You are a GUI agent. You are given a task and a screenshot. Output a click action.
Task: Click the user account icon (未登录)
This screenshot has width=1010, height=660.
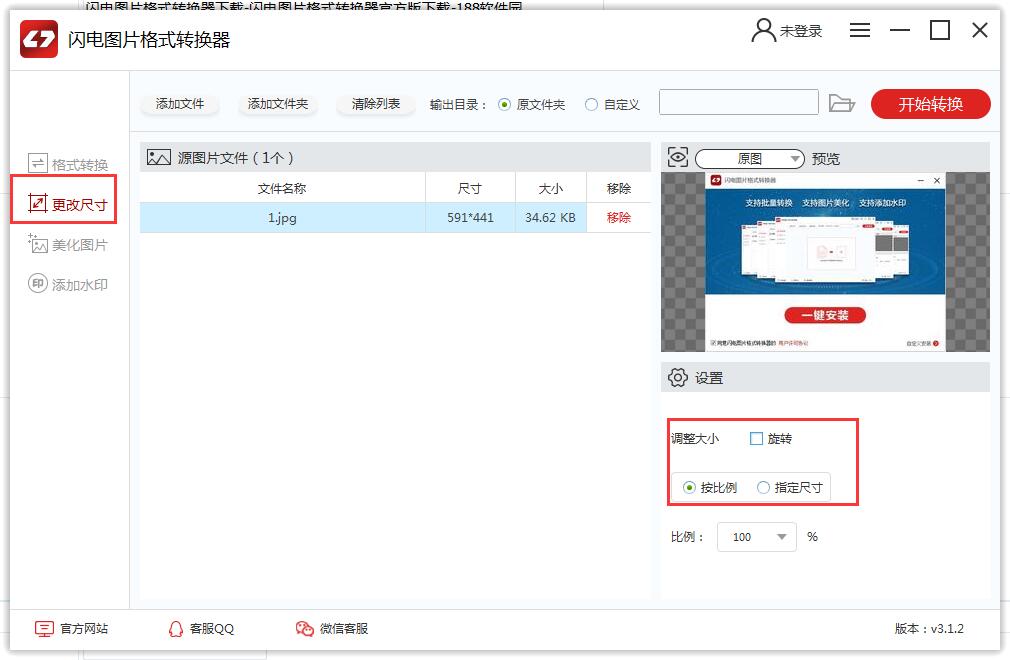click(x=764, y=31)
